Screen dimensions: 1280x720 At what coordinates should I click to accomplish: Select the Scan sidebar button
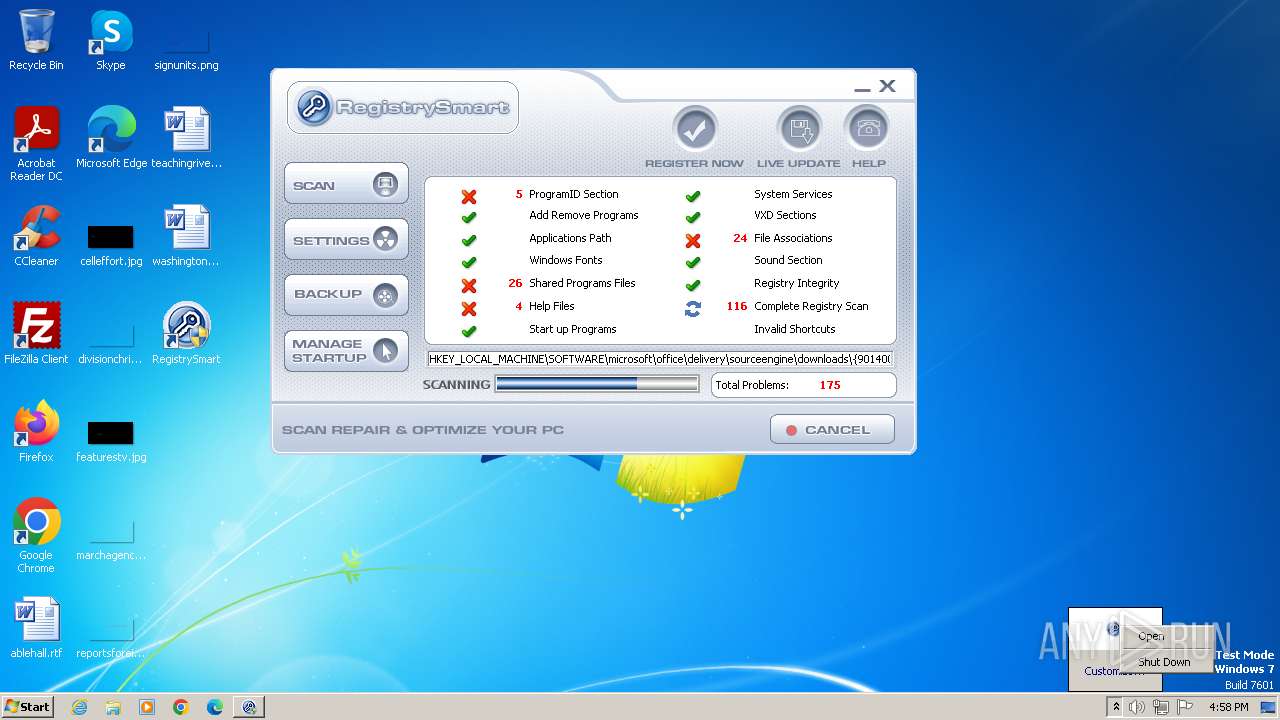[x=346, y=185]
